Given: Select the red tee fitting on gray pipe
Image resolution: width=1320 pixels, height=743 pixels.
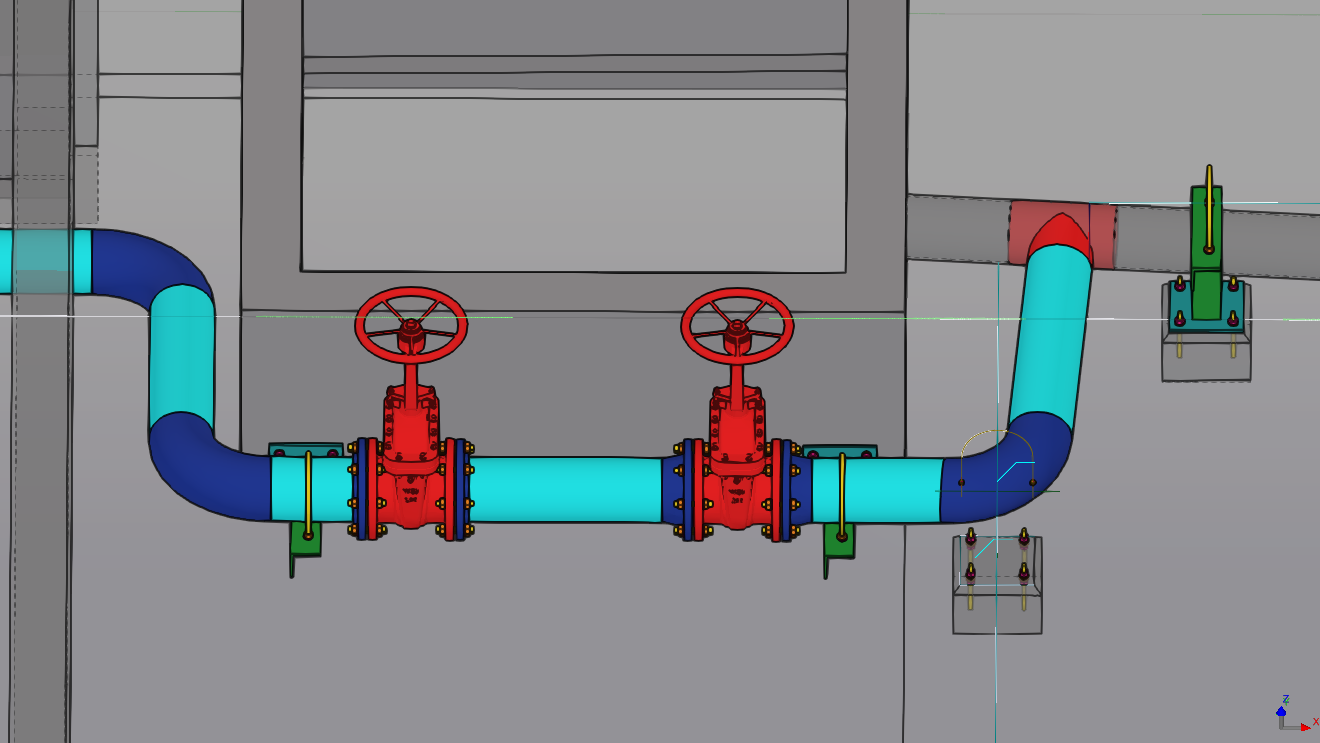Looking at the screenshot, I should click(x=1062, y=234).
